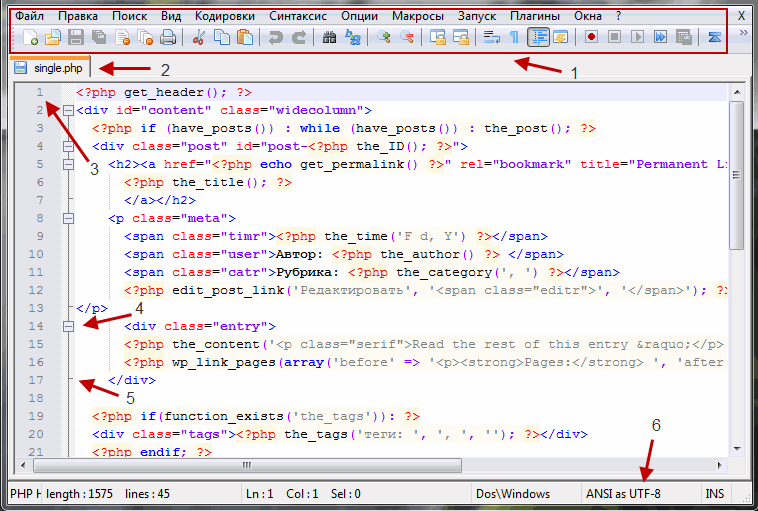Toggle word wrap toolbar button
758x511 pixels.
tap(492, 37)
